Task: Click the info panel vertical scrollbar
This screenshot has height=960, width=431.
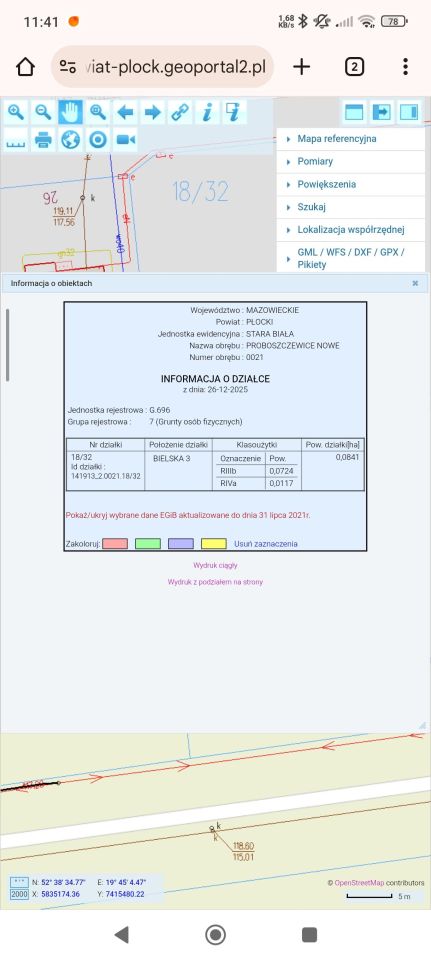Action: click(8, 345)
